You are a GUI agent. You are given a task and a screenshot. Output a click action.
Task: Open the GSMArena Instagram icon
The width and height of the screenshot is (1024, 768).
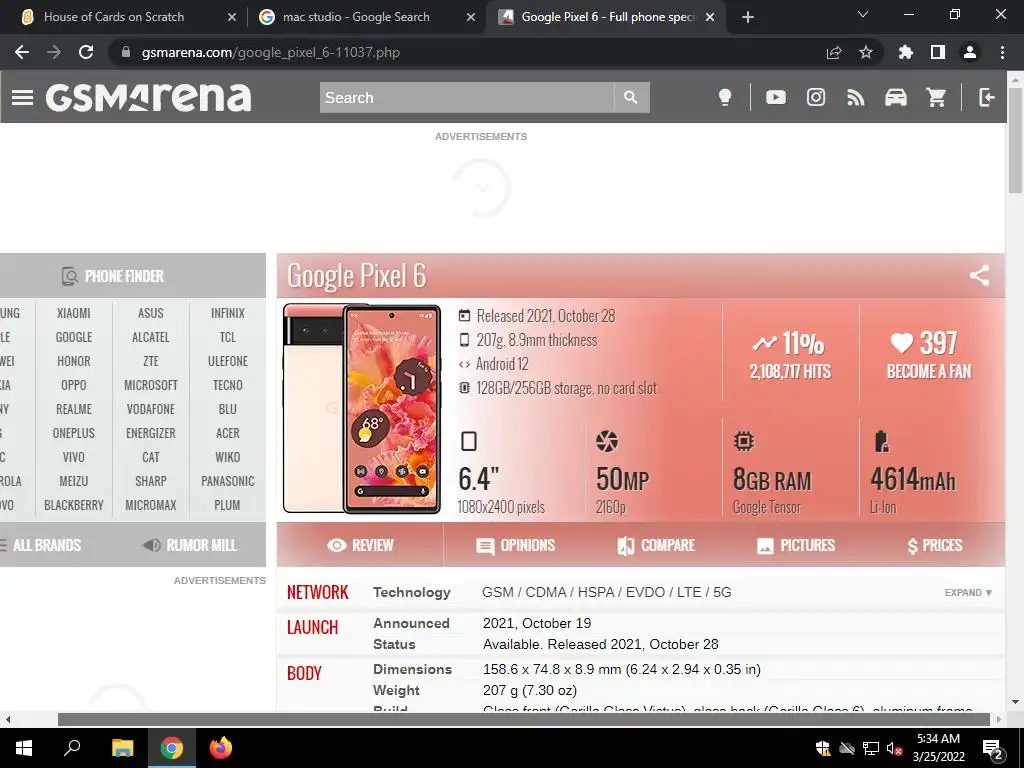[816, 97]
